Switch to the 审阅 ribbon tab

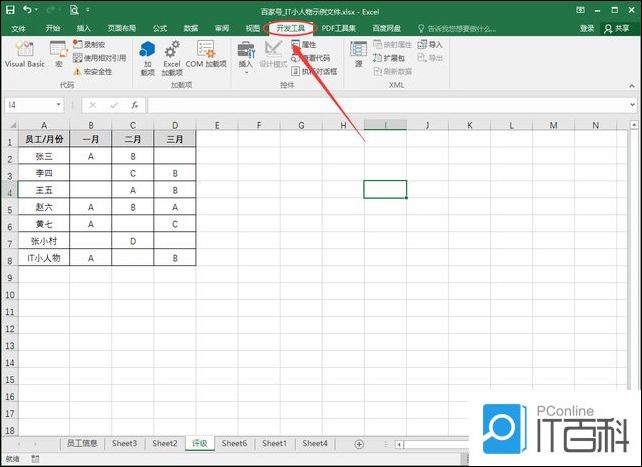[222, 28]
